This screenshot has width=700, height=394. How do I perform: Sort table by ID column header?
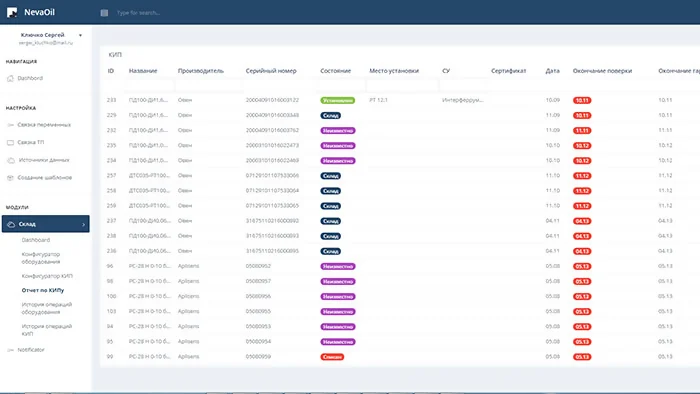[111, 71]
